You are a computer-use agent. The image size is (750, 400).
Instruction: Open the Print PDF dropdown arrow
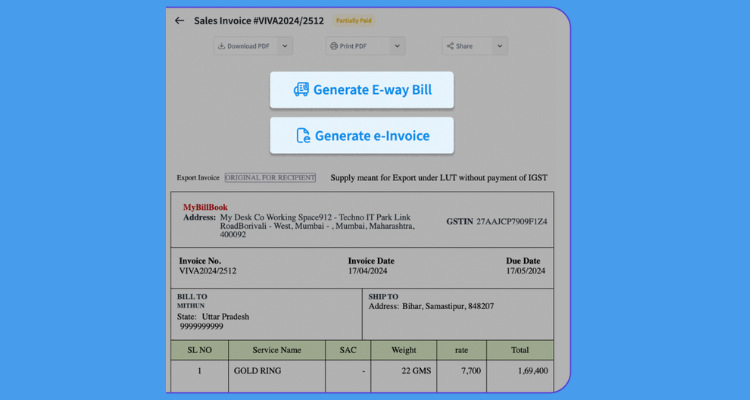(x=396, y=46)
